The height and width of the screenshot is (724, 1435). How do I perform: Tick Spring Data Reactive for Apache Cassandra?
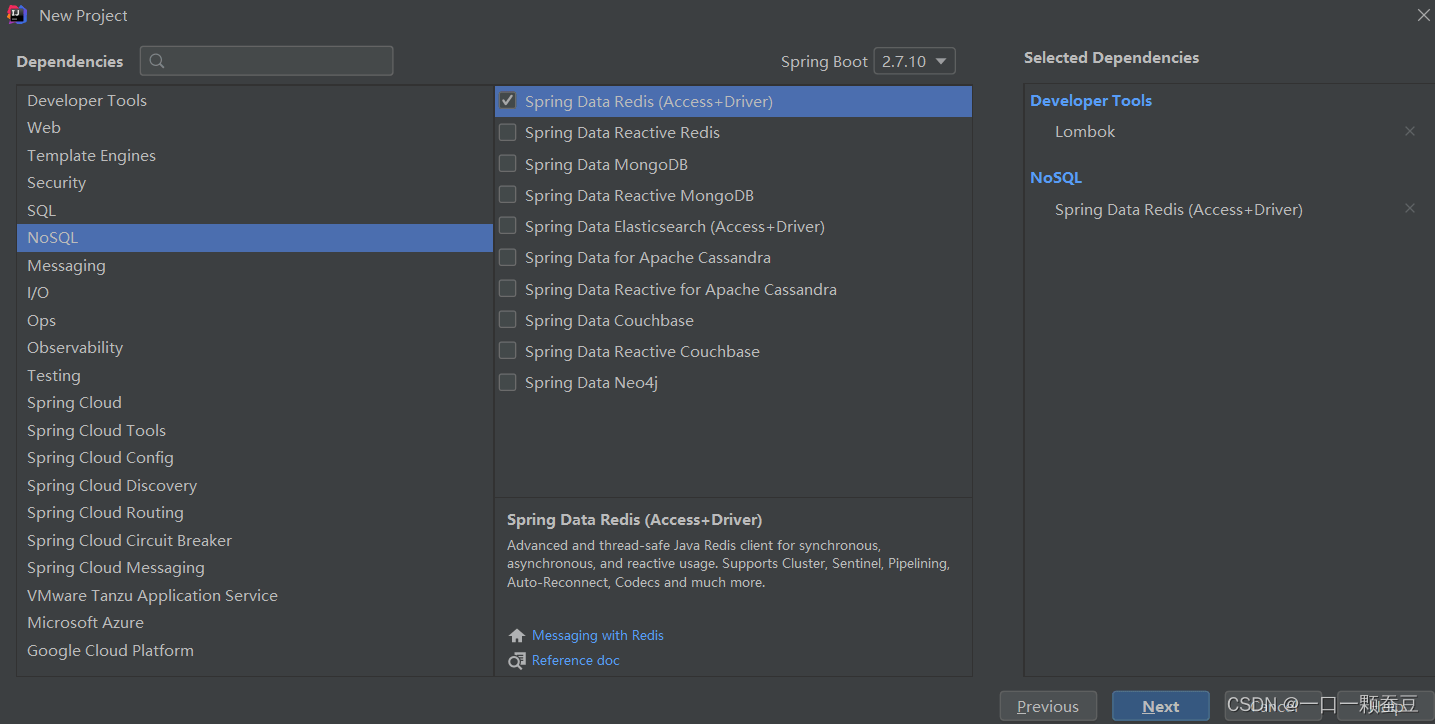[x=507, y=289]
